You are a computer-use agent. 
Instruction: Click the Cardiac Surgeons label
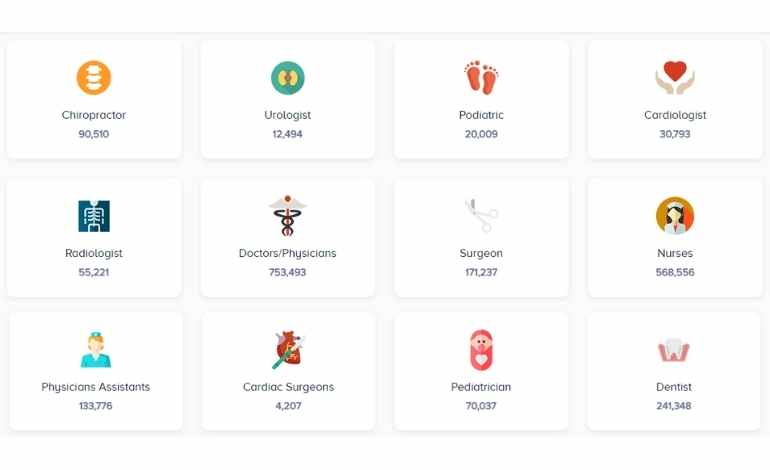[x=288, y=387]
